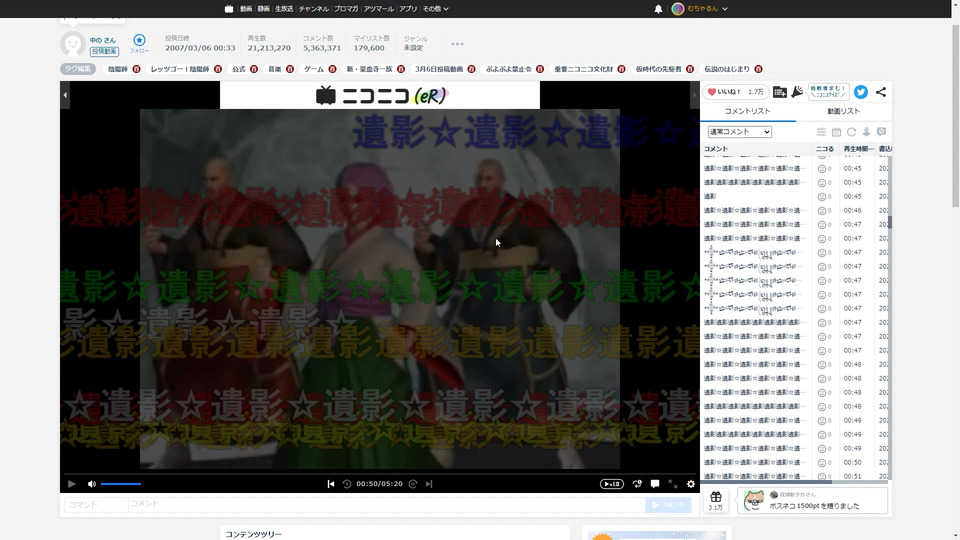Open アツマール in the top navigation
960x540 pixels.
click(378, 9)
